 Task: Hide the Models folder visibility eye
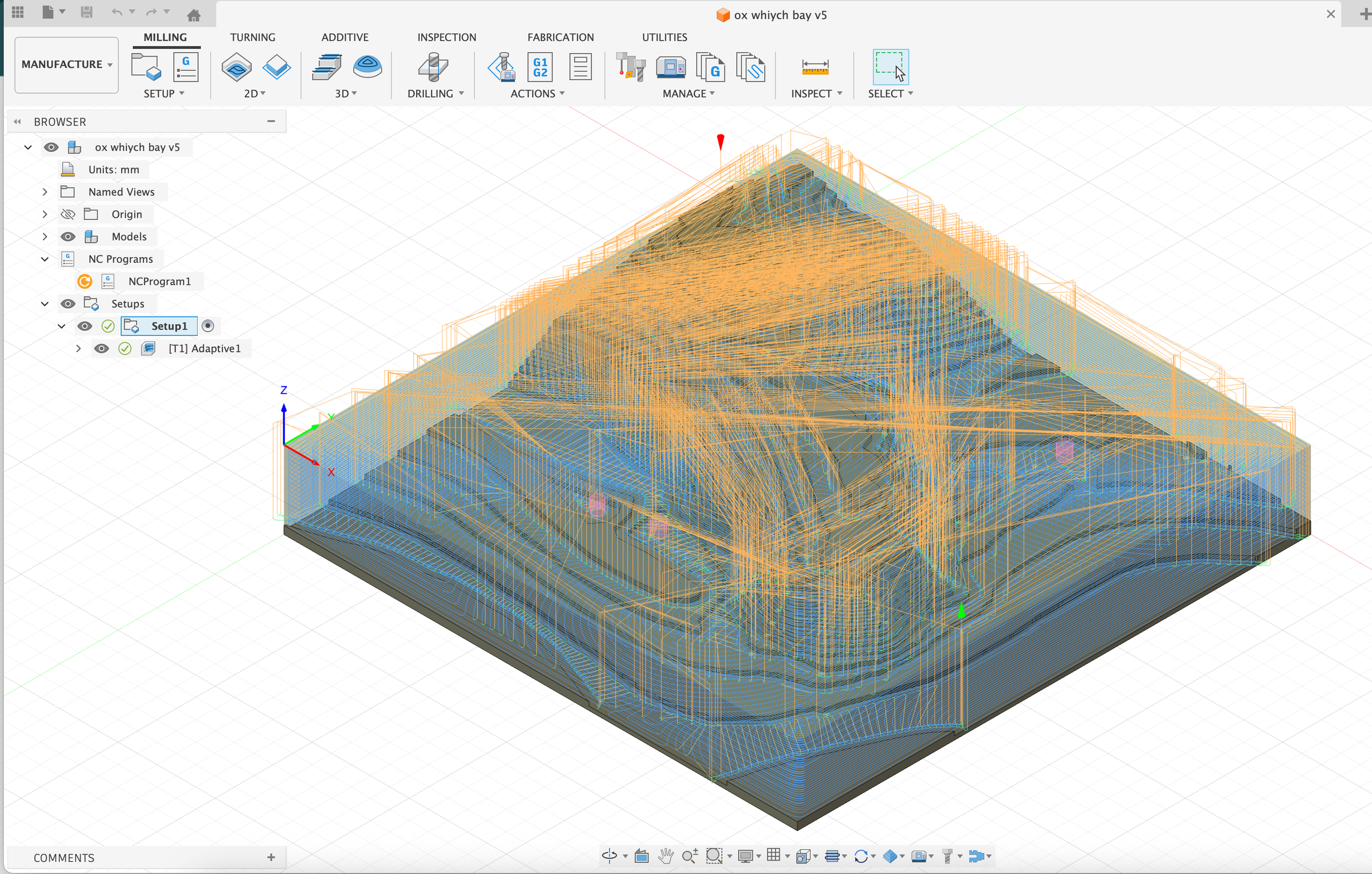tap(68, 236)
